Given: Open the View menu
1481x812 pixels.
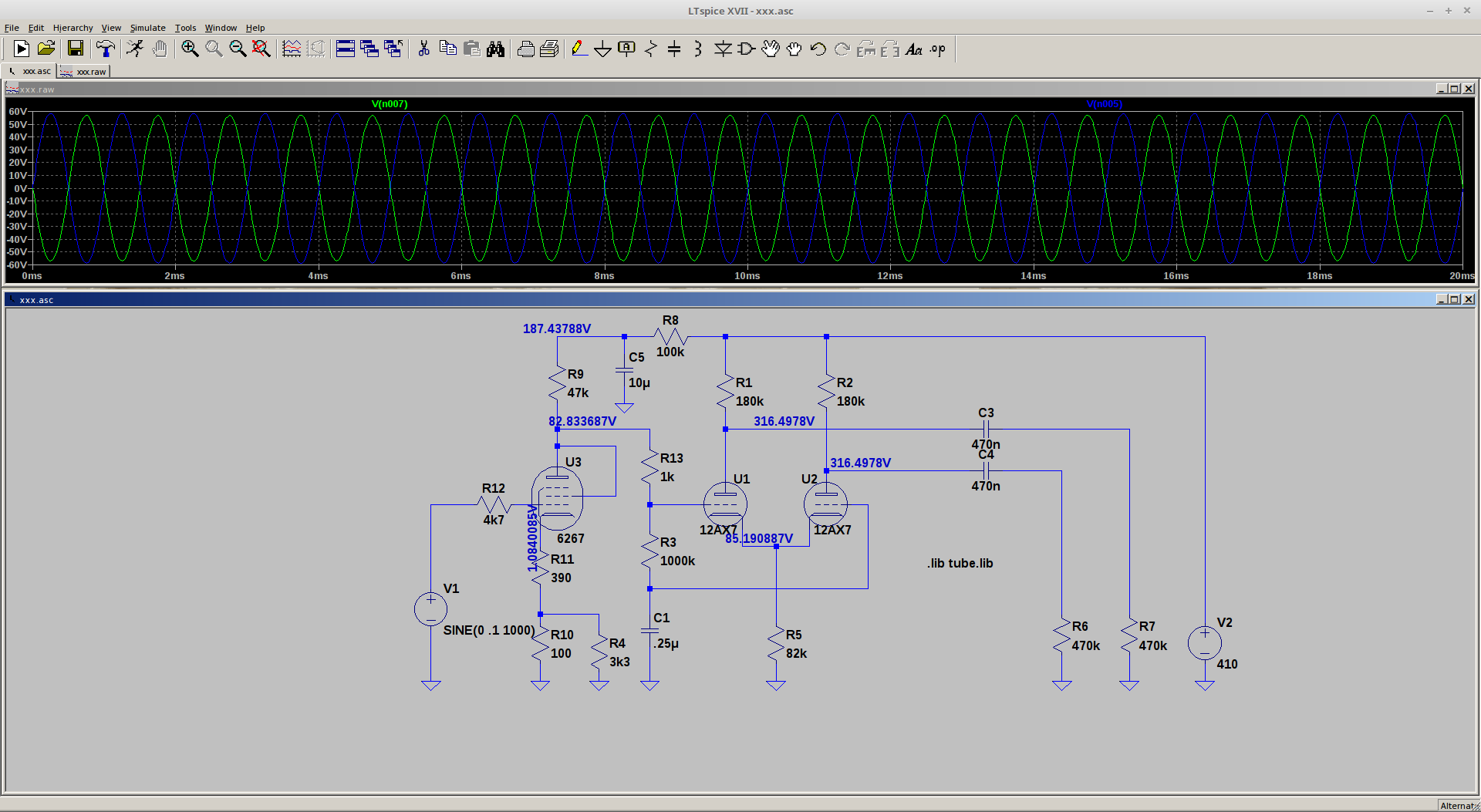Looking at the screenshot, I should (x=111, y=28).
